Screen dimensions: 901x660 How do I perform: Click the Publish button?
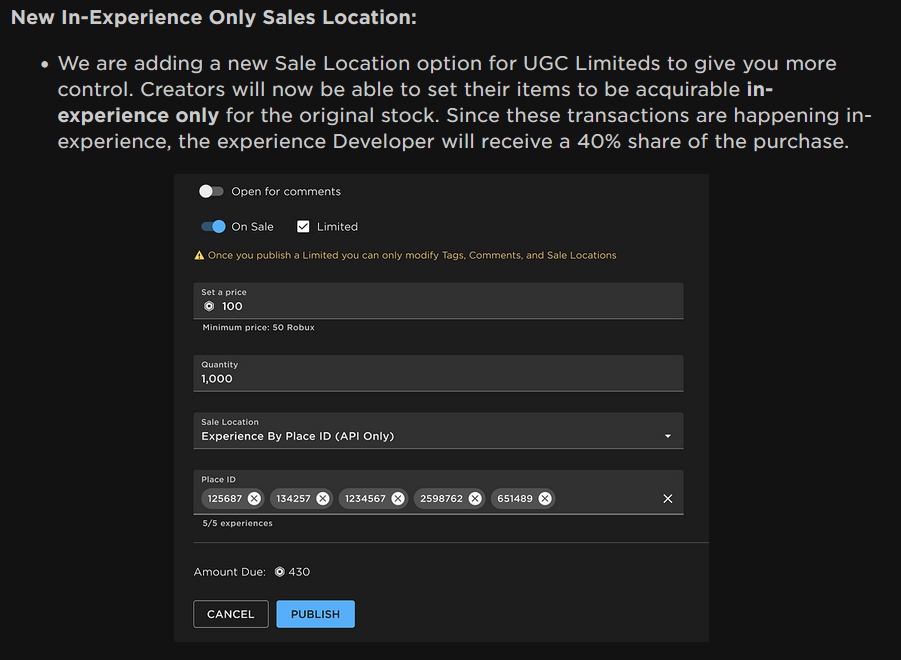point(315,614)
